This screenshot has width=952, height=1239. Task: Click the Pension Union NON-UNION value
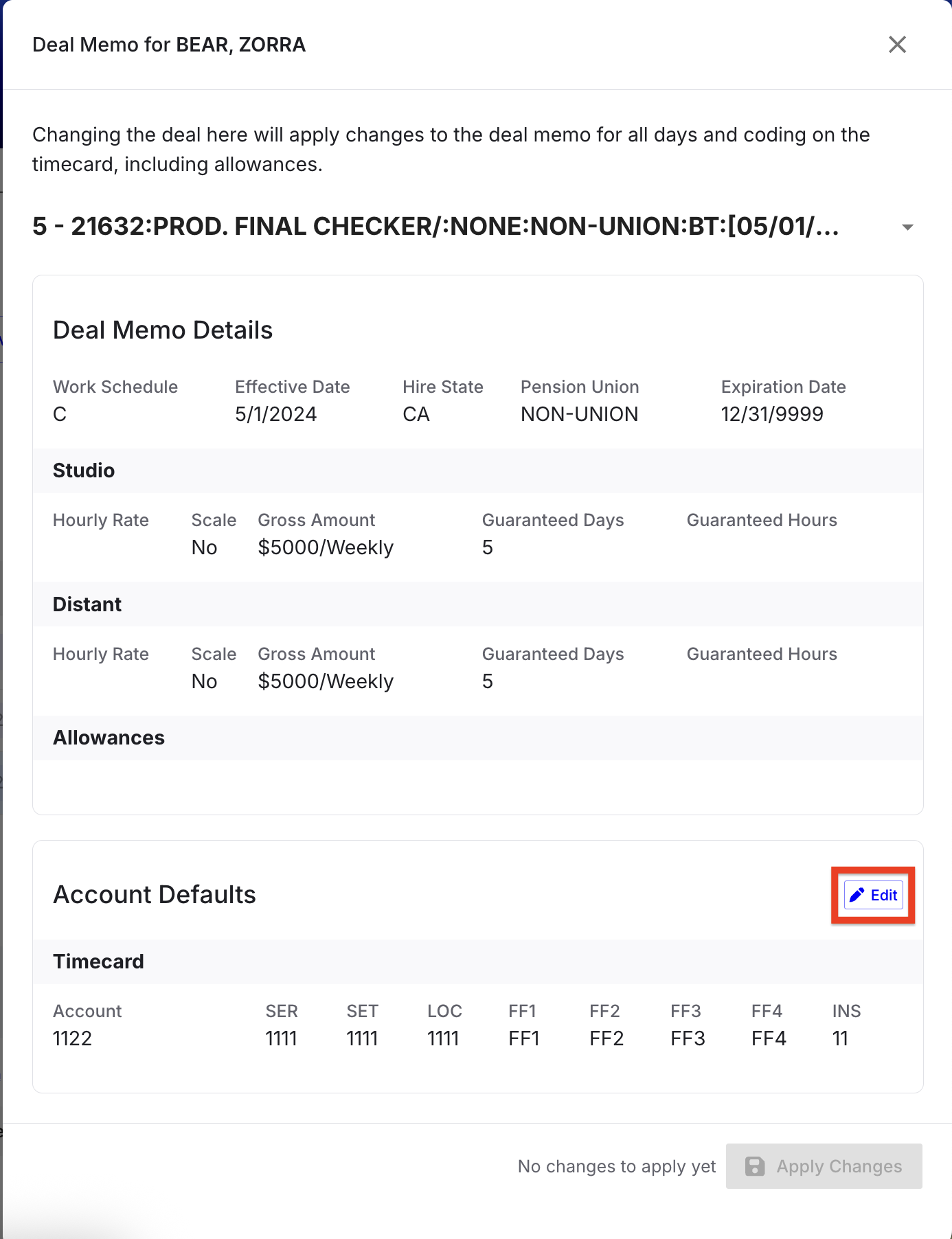point(580,414)
